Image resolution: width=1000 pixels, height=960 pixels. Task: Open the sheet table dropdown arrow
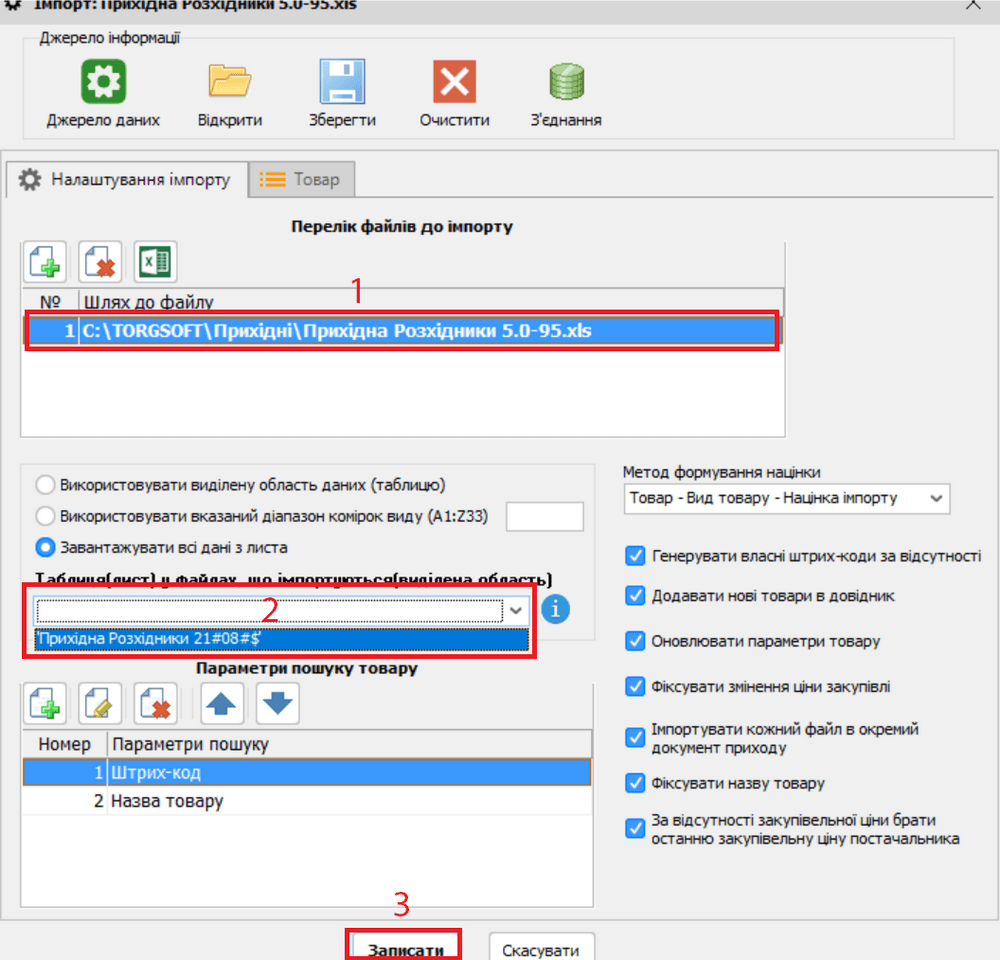coord(516,610)
